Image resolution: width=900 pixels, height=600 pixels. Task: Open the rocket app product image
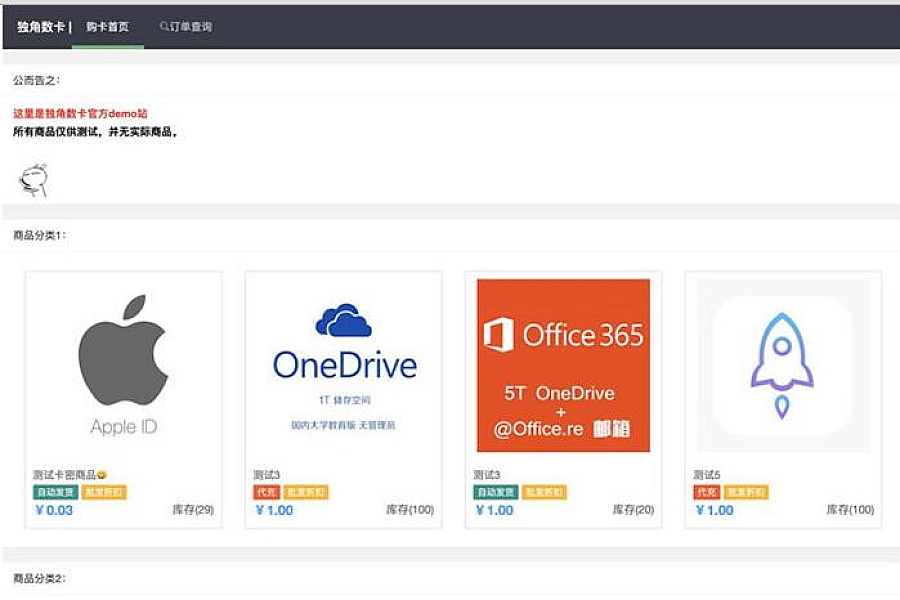(783, 366)
